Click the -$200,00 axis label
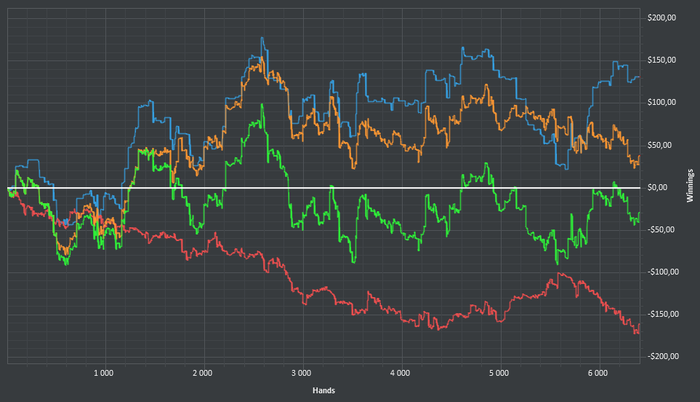700x402 pixels. [x=663, y=356]
